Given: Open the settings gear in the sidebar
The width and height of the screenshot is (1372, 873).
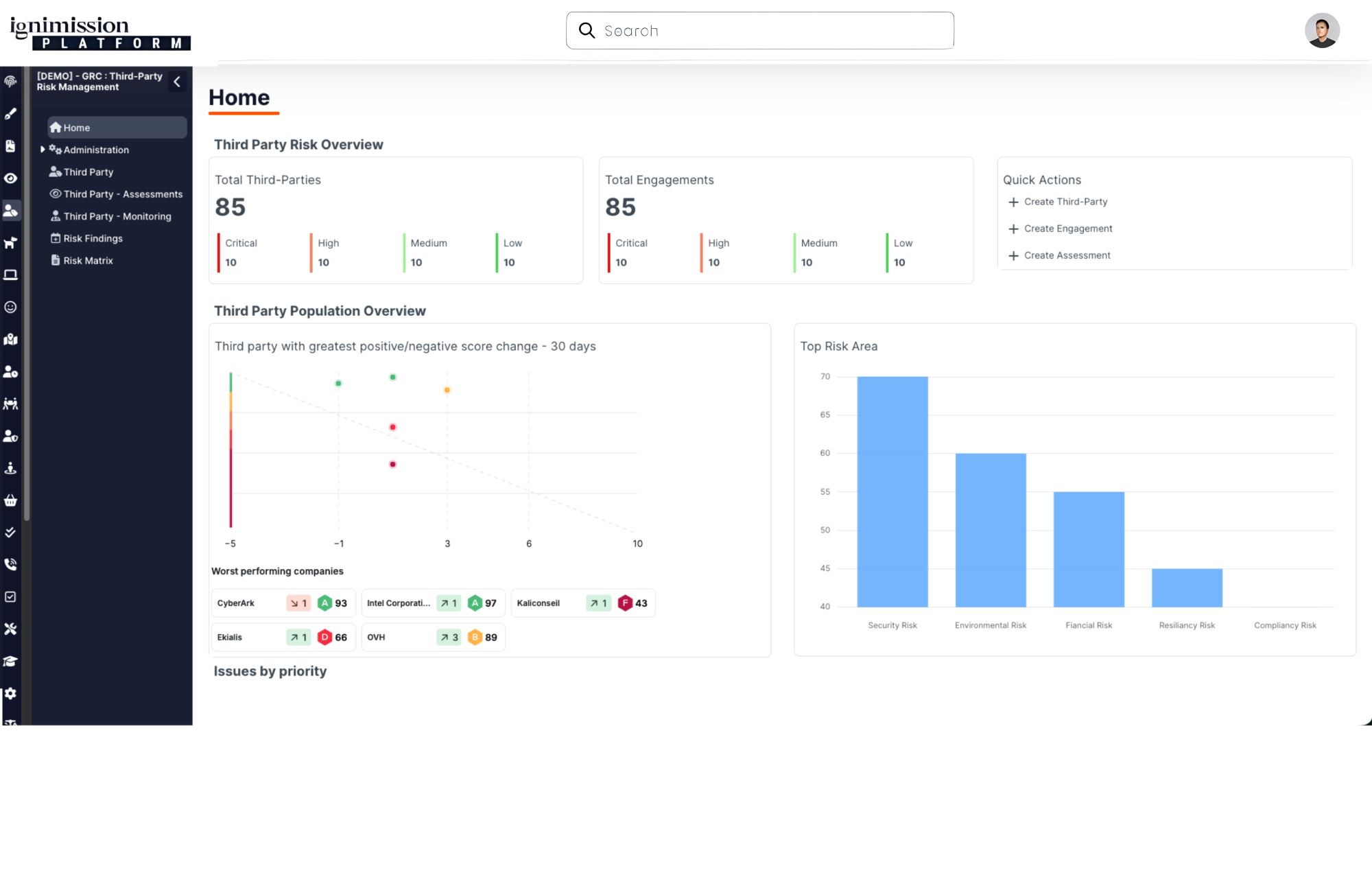Looking at the screenshot, I should (10, 693).
